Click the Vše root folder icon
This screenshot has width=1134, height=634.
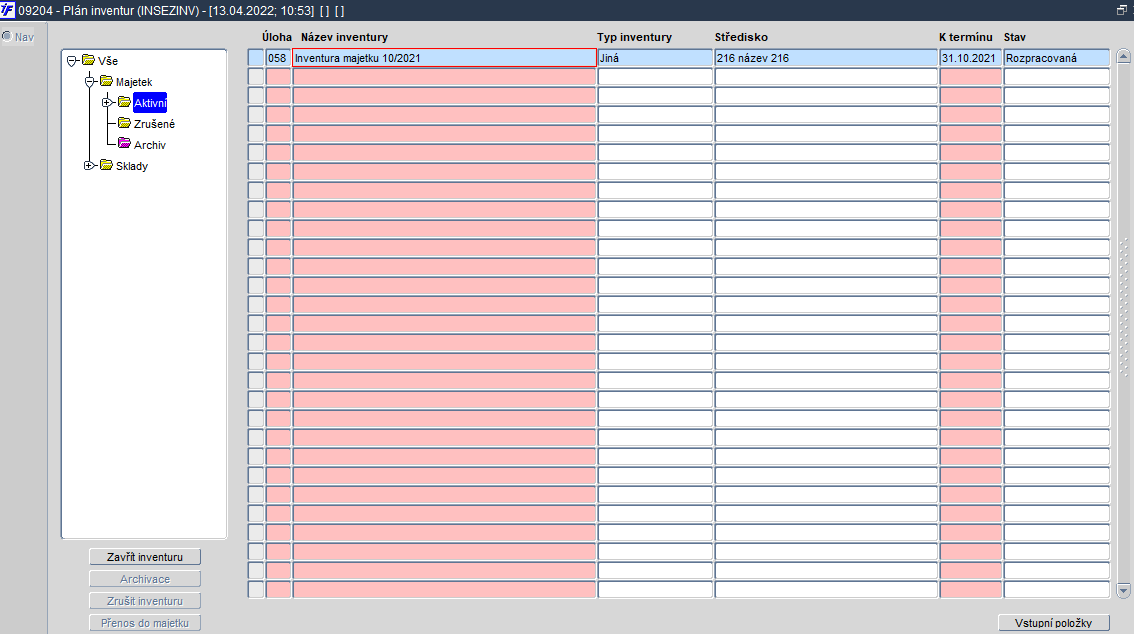point(88,60)
